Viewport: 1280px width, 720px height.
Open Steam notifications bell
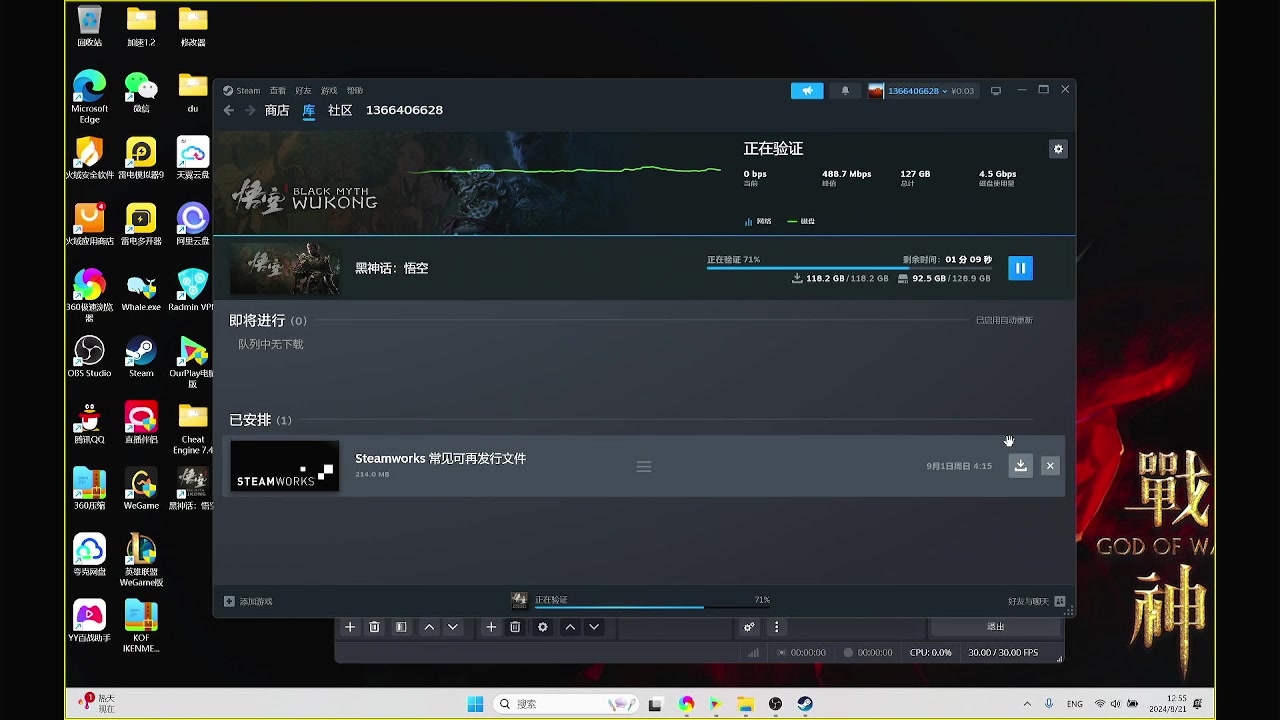pos(845,91)
